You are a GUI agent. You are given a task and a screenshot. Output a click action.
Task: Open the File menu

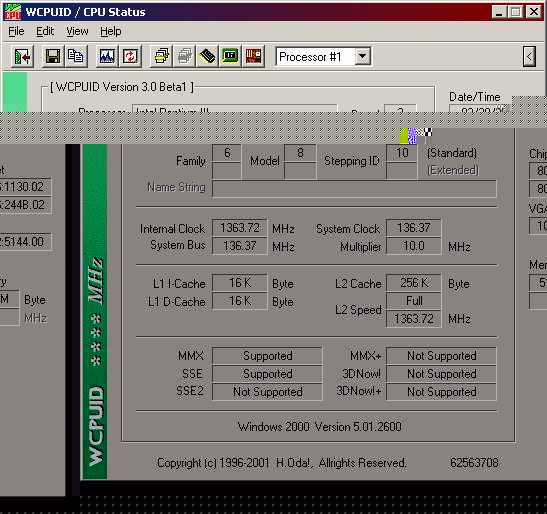16,31
